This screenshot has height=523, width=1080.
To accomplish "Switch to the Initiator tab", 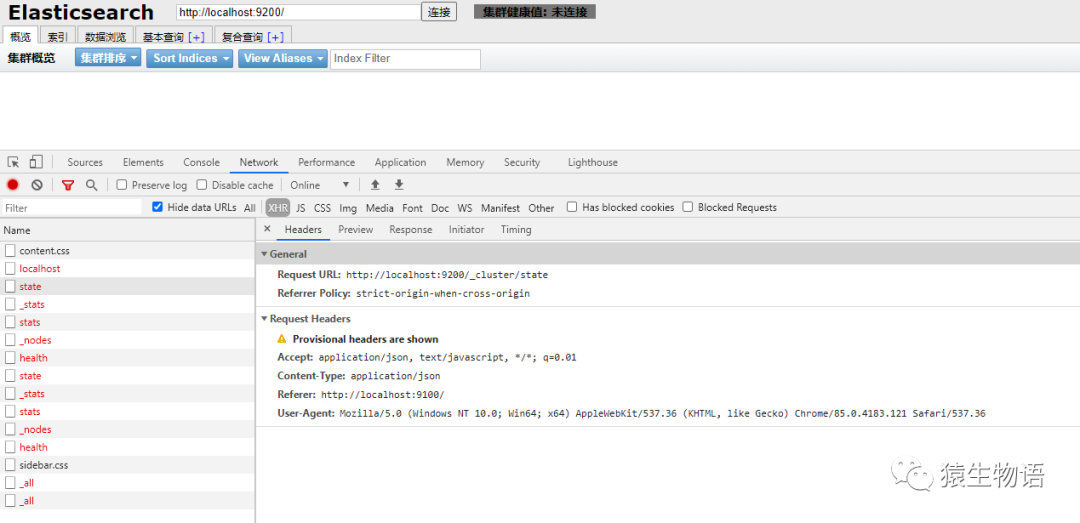I will click(x=466, y=229).
